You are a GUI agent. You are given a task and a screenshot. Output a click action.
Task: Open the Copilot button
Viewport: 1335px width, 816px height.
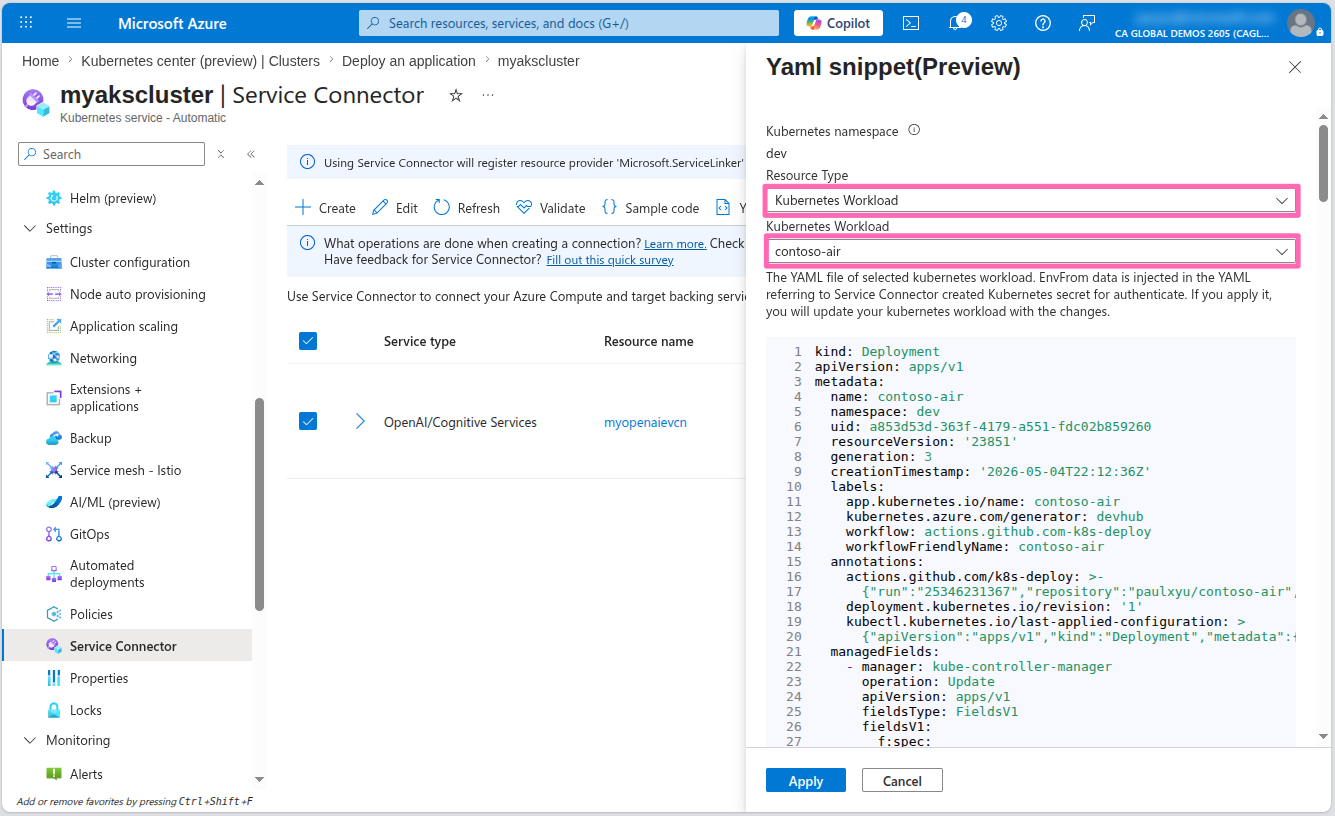tap(839, 23)
